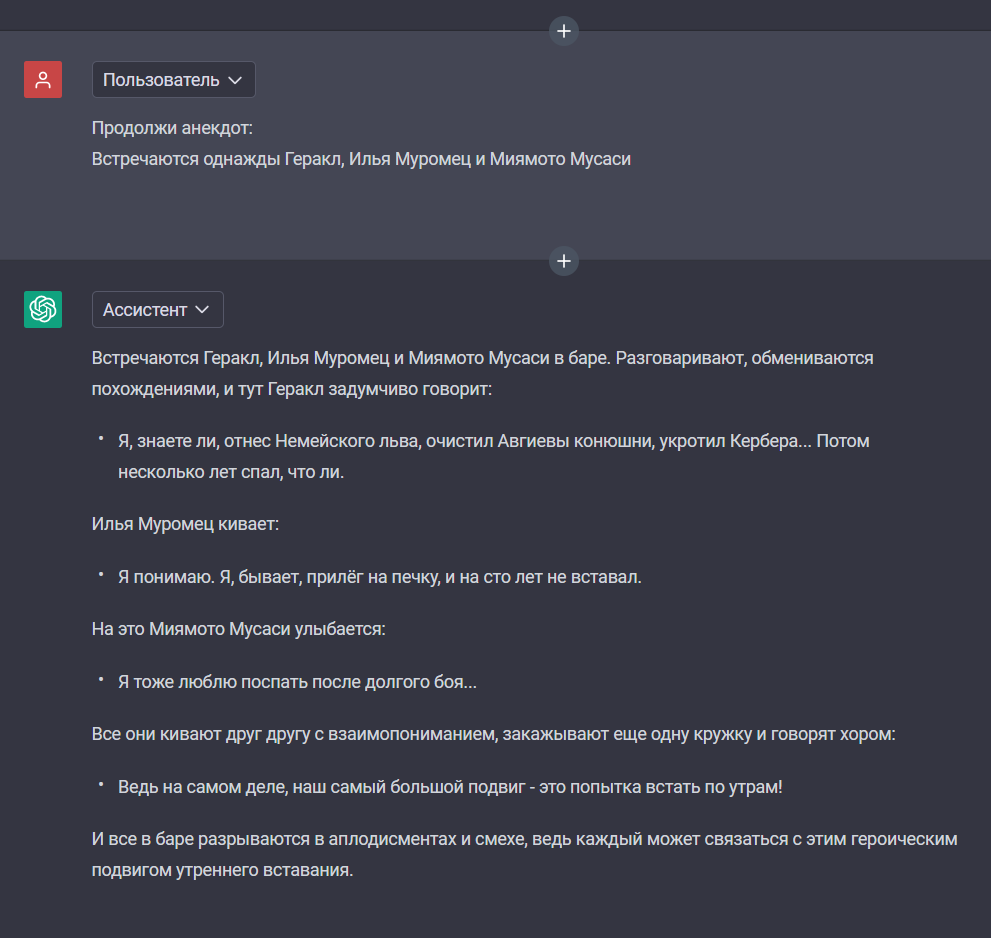This screenshot has width=991, height=938.
Task: Click the chevron next to Пользователь
Action: [235, 80]
